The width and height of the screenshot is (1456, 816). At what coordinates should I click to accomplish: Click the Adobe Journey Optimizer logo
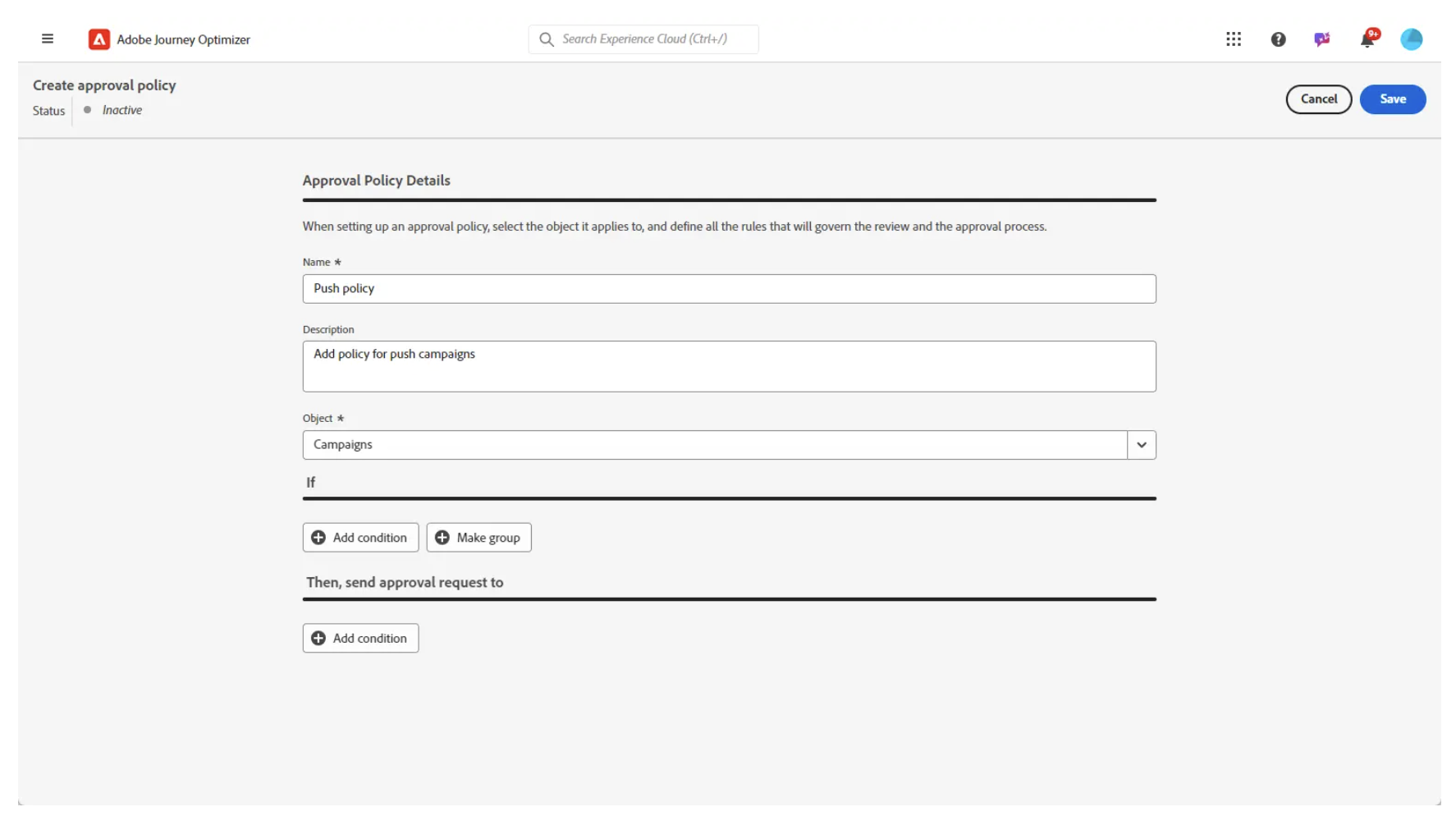click(99, 39)
